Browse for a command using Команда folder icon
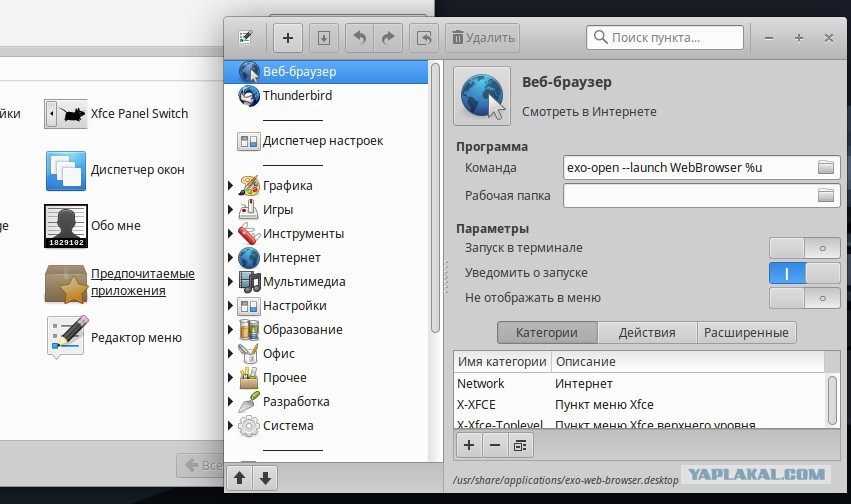This screenshot has height=504, width=851. pyautogui.click(x=825, y=168)
